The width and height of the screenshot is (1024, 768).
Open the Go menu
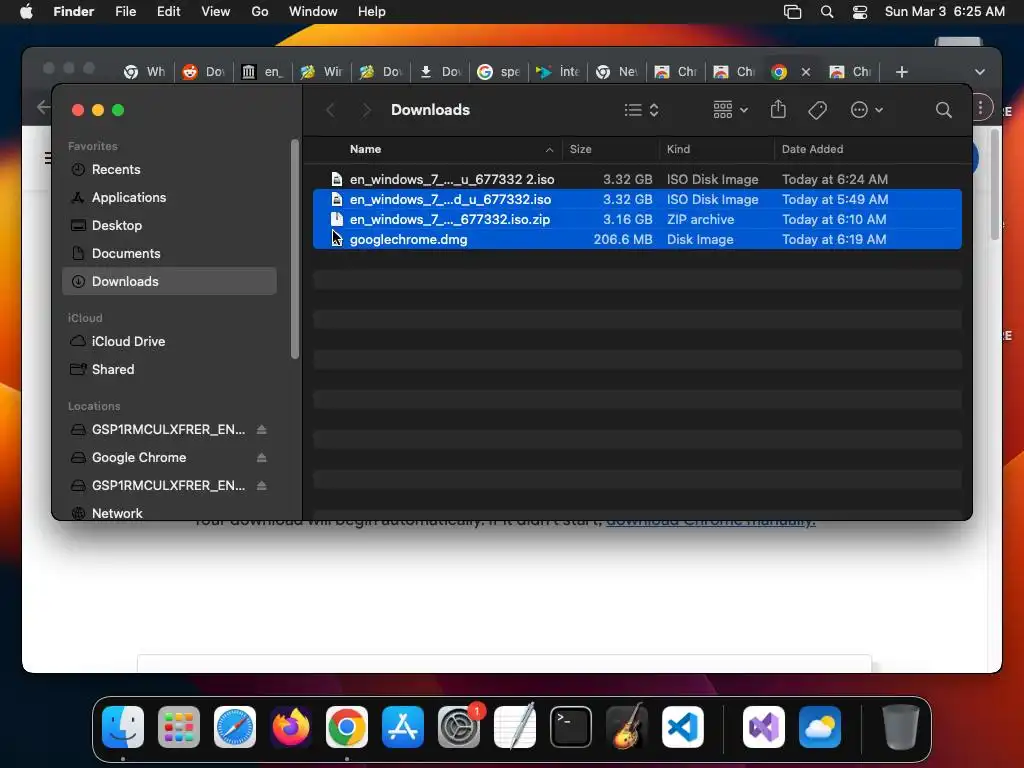(x=259, y=12)
